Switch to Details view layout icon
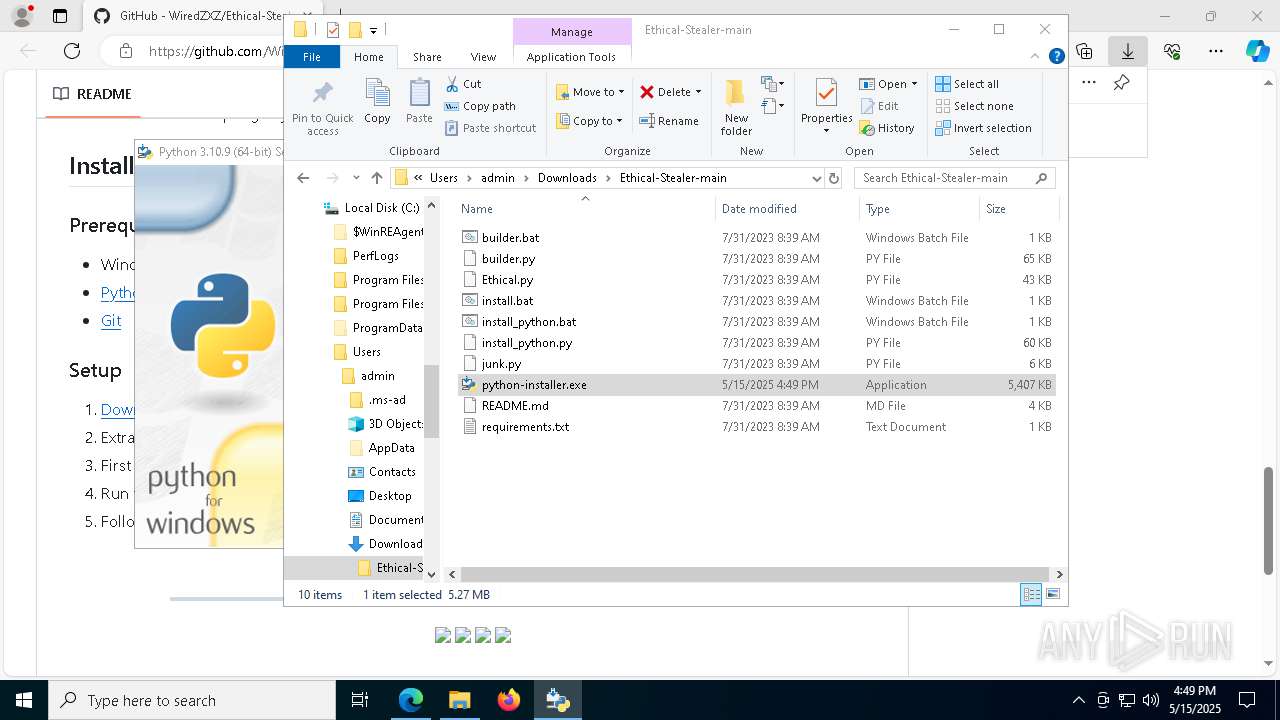This screenshot has height=720, width=1280. 1031,594
